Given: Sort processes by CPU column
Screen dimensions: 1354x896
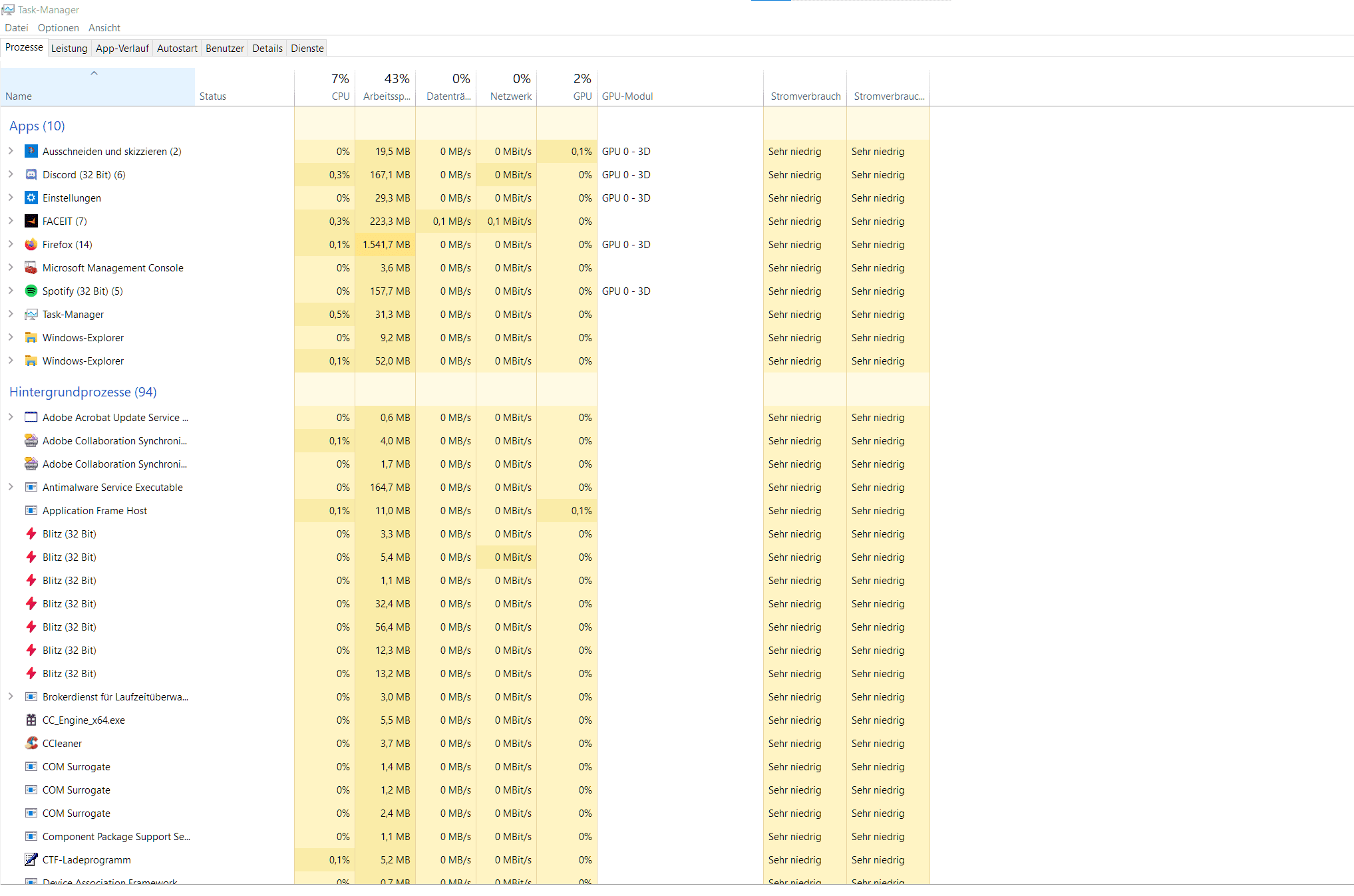Looking at the screenshot, I should 325,87.
